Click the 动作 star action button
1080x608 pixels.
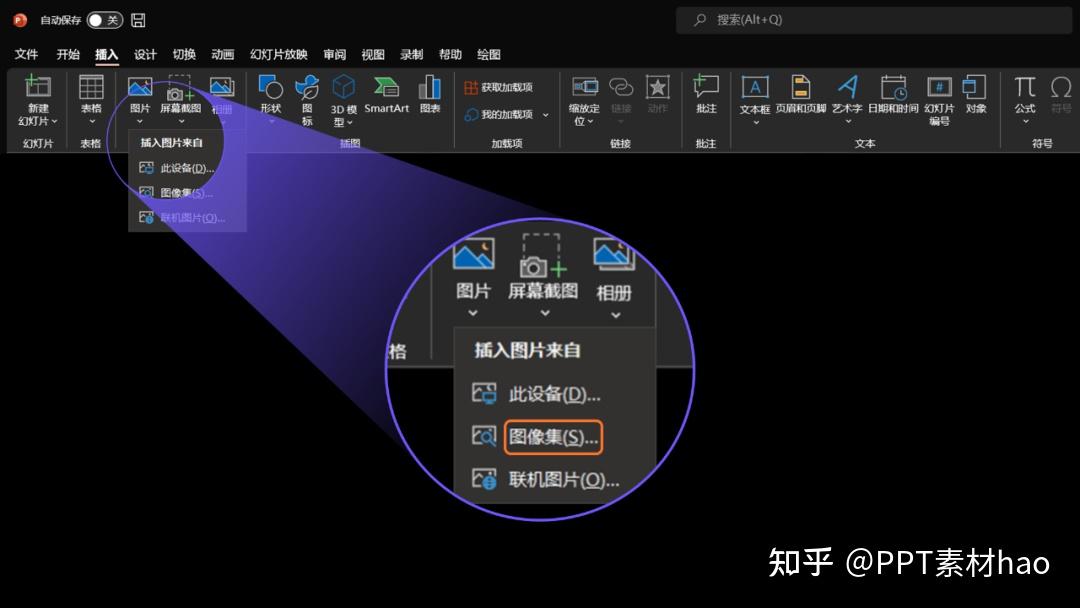coord(658,95)
